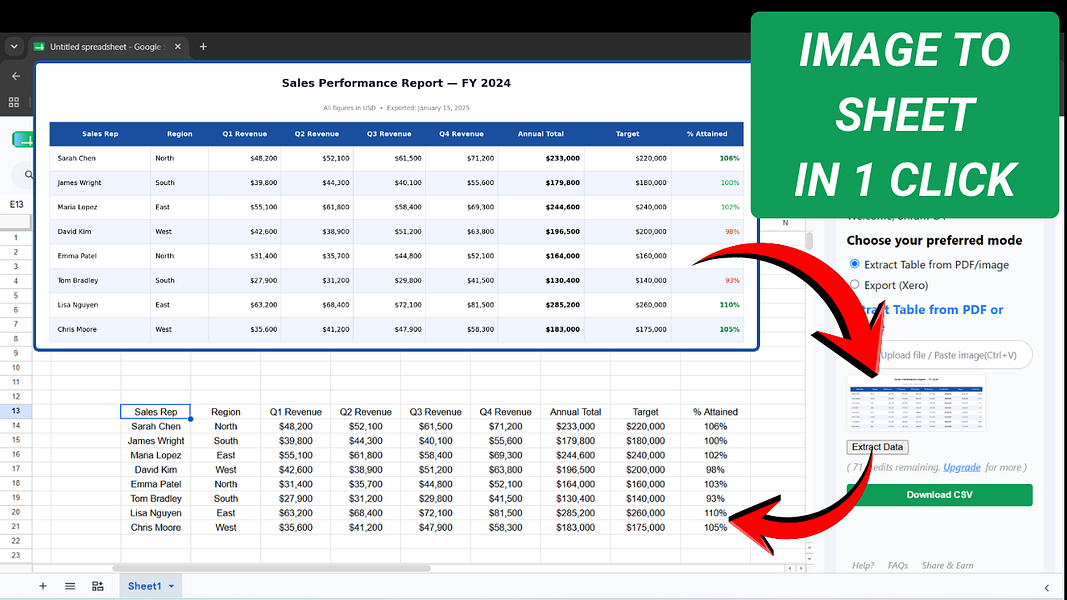This screenshot has height=600, width=1067.
Task: Open the Share & Earn link
Action: (947, 565)
